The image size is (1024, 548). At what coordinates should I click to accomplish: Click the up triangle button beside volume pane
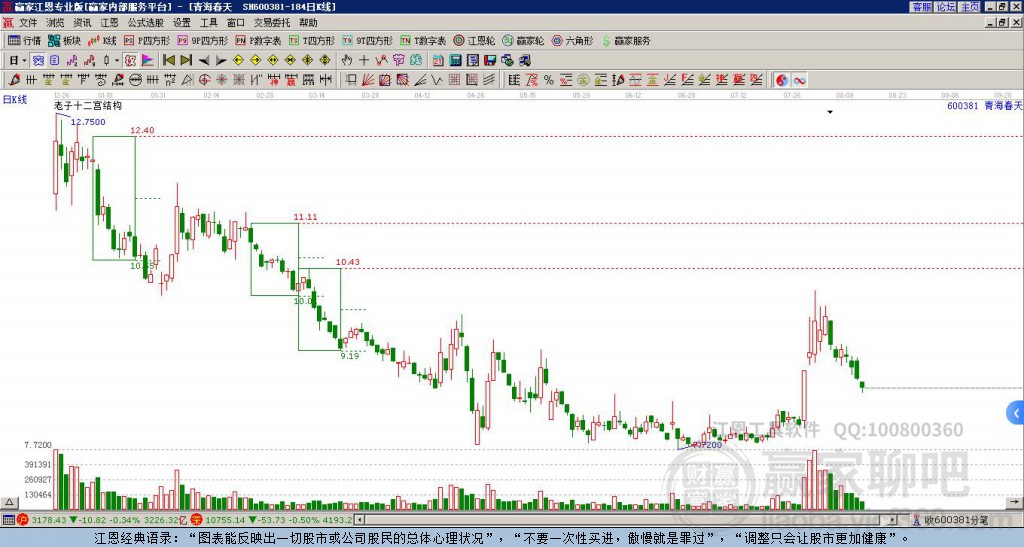[8, 502]
